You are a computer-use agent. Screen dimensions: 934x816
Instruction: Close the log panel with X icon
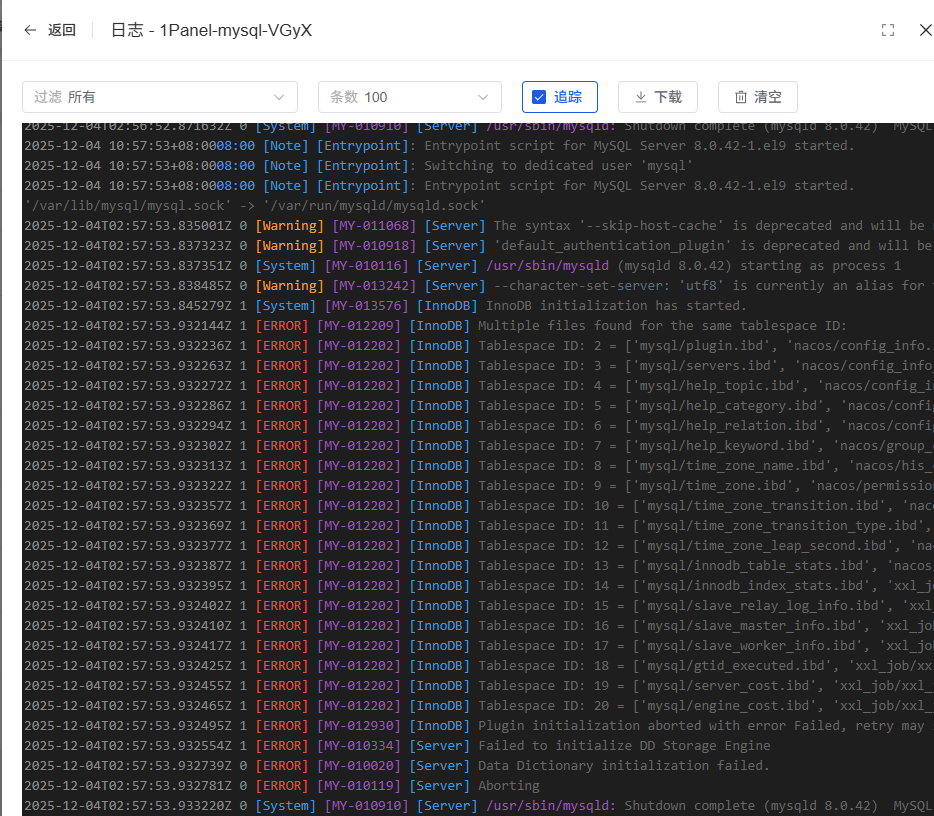[x=925, y=30]
